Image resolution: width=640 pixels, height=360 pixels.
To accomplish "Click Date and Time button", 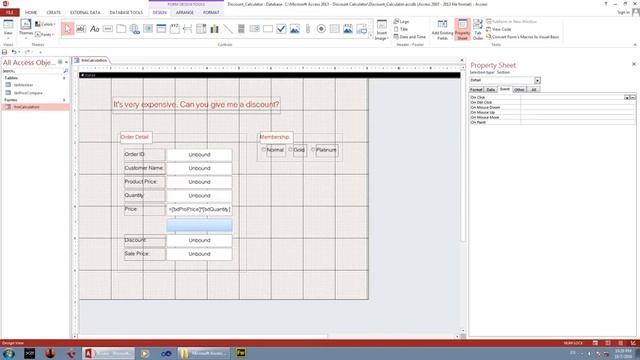I will [409, 37].
